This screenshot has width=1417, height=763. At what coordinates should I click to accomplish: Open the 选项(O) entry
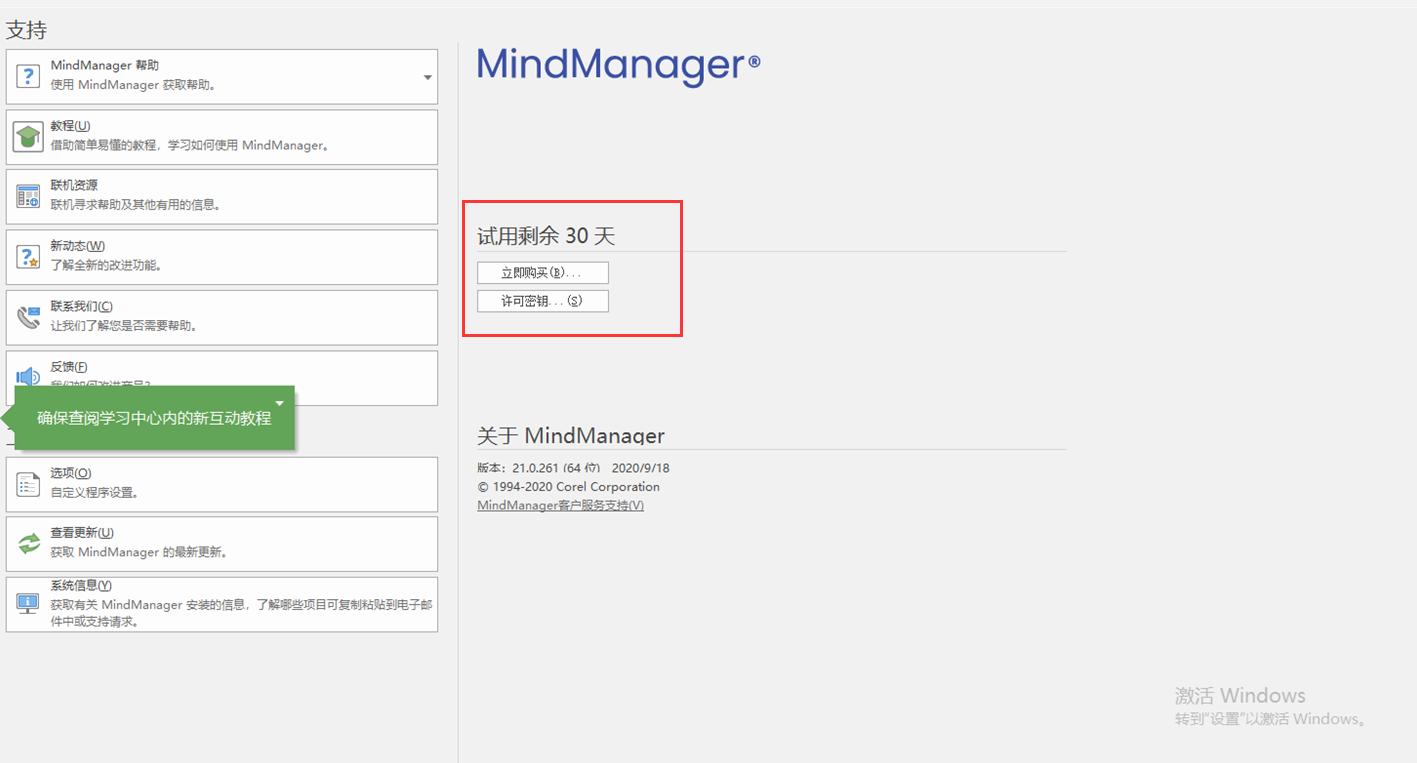pos(70,472)
